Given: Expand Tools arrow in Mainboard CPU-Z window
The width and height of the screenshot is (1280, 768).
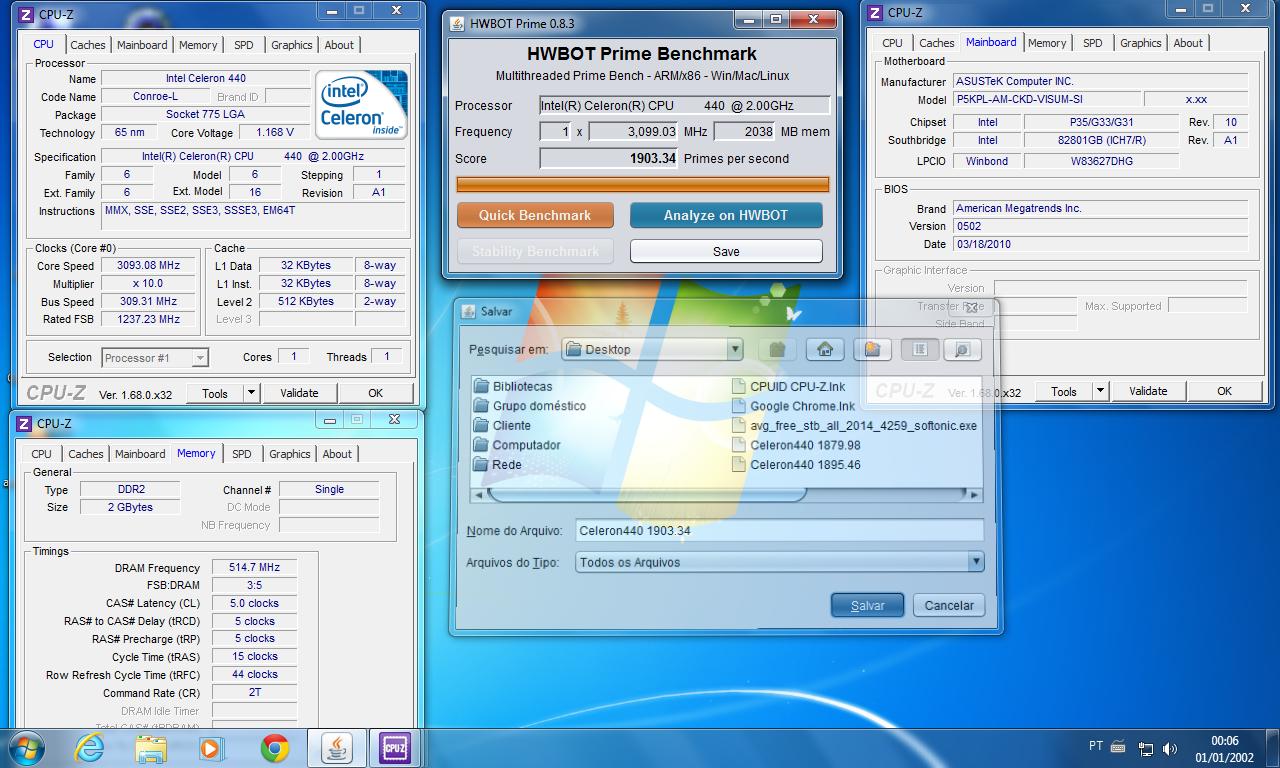Looking at the screenshot, I should pyautogui.click(x=1100, y=391).
